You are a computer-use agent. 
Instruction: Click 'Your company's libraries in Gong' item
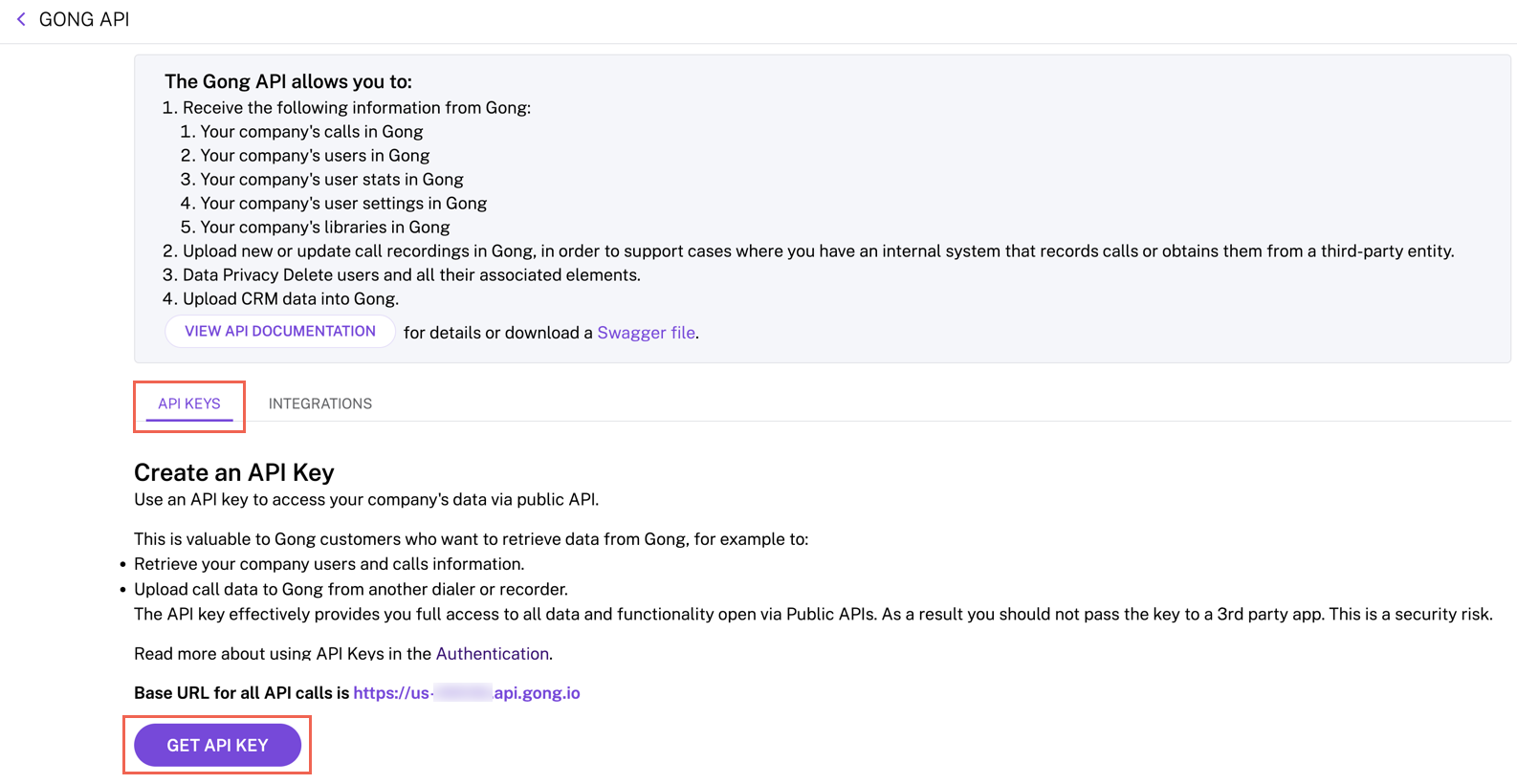click(x=325, y=228)
